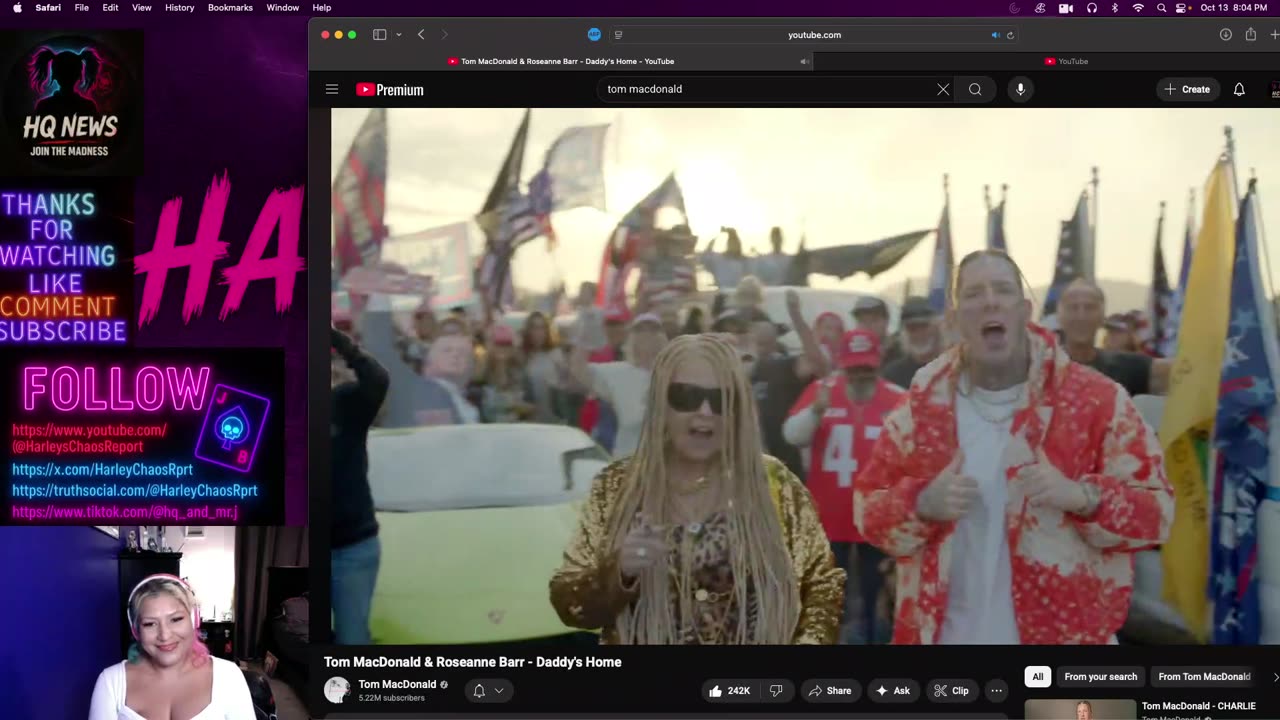Open Bluetooth menu bar icon
The height and width of the screenshot is (720, 1280).
pos(1115,8)
